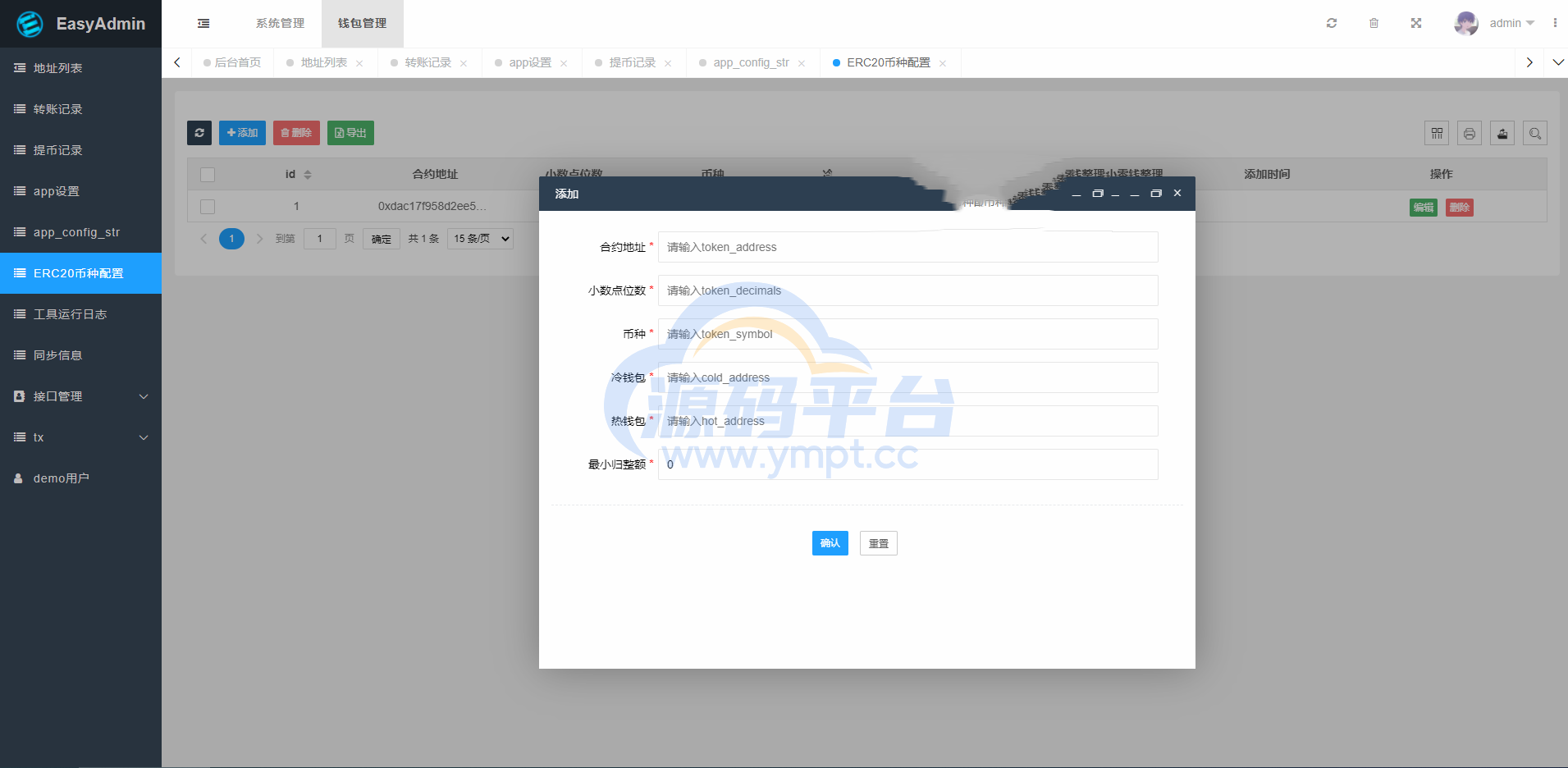1568x768 pixels.
Task: Click the trash clear-cache icon in header
Action: 1374,23
